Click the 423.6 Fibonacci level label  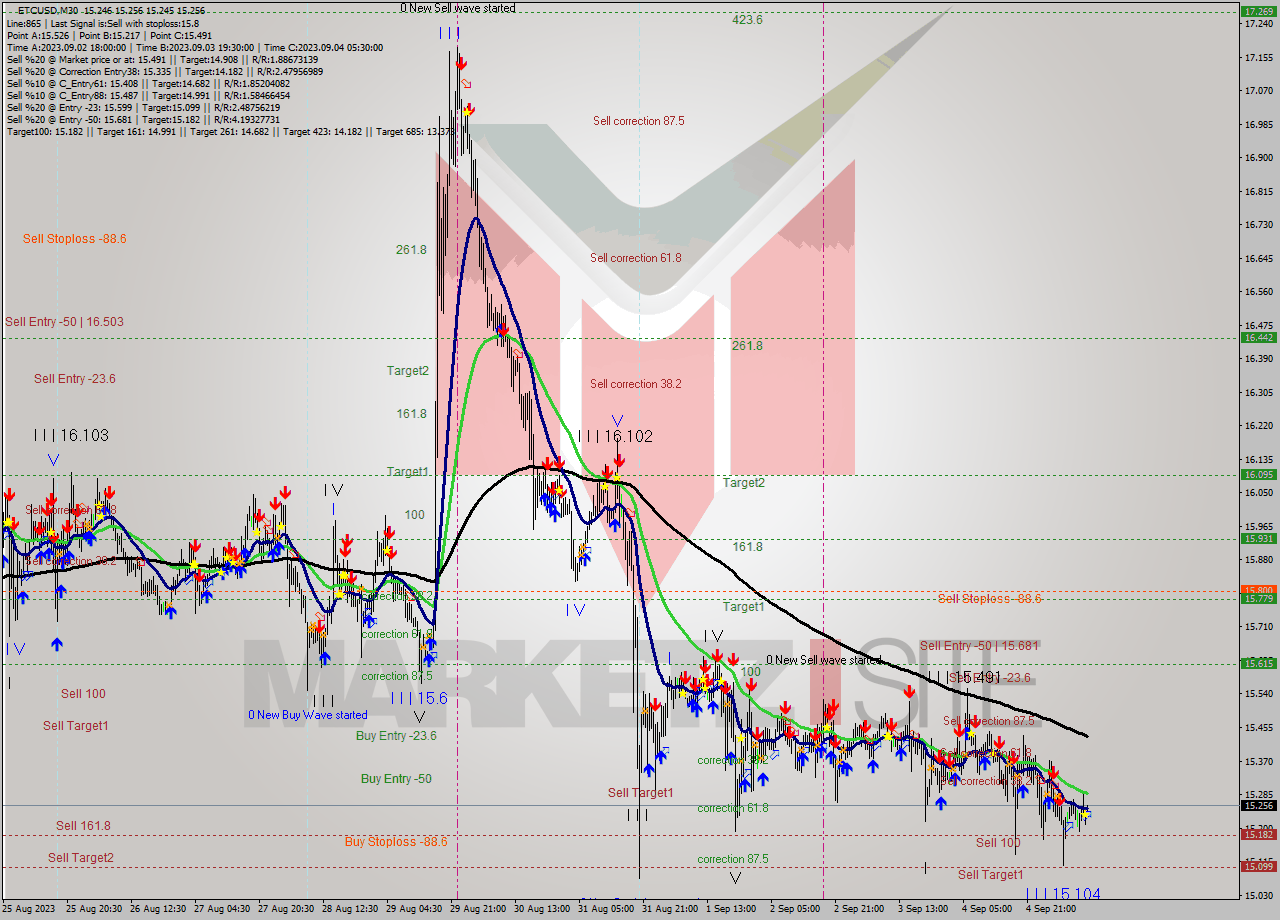pos(747,19)
